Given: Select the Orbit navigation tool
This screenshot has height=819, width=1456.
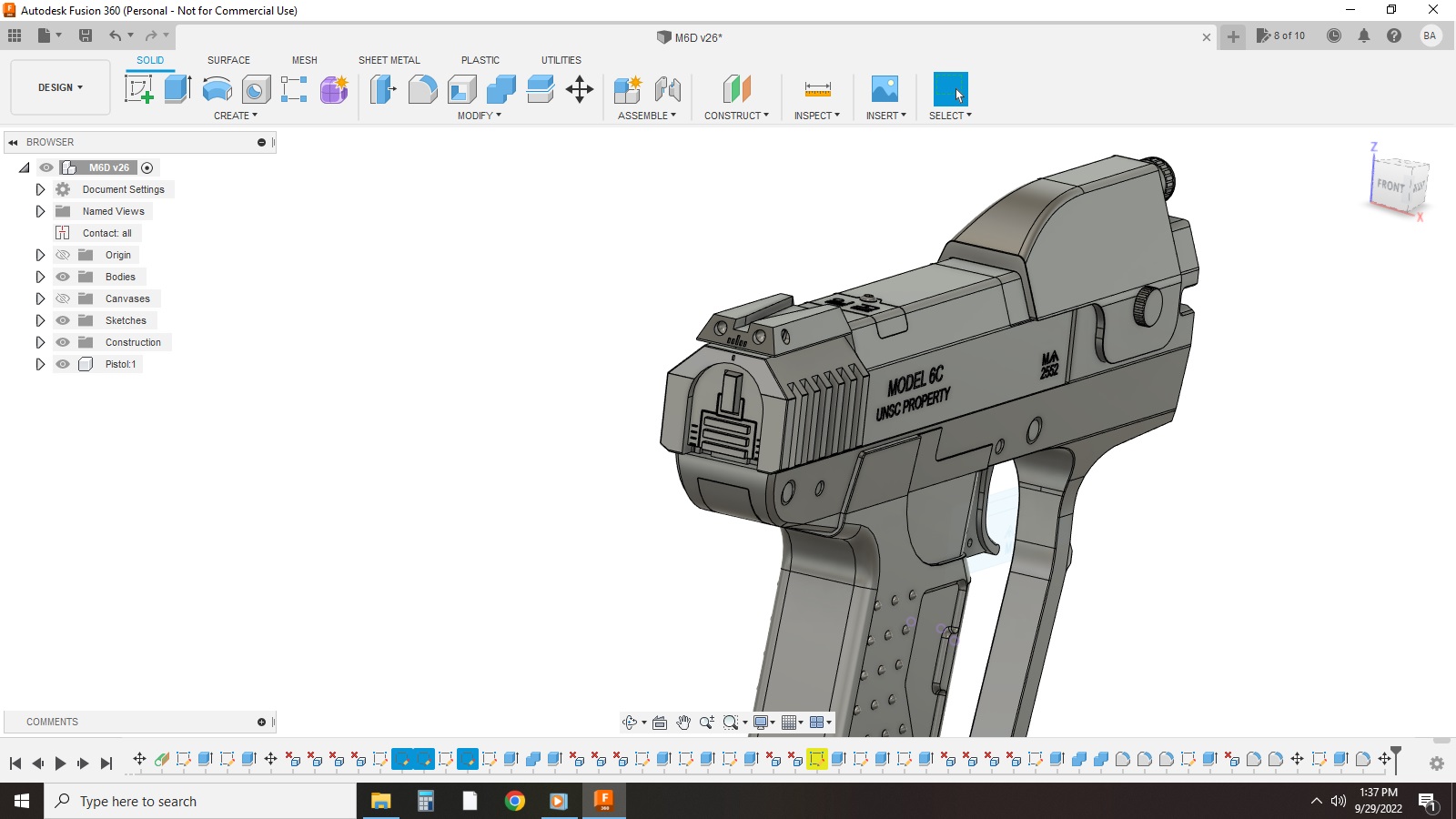Looking at the screenshot, I should pyautogui.click(x=629, y=723).
